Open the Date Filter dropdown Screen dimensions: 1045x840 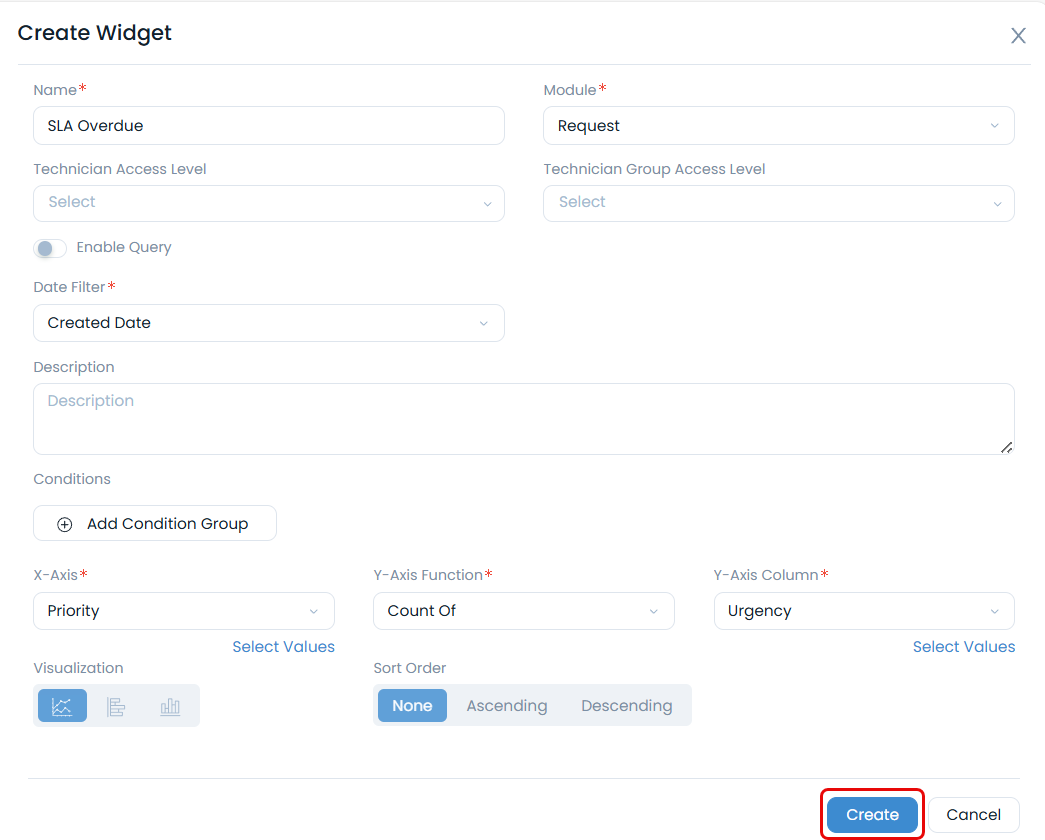pyautogui.click(x=269, y=323)
